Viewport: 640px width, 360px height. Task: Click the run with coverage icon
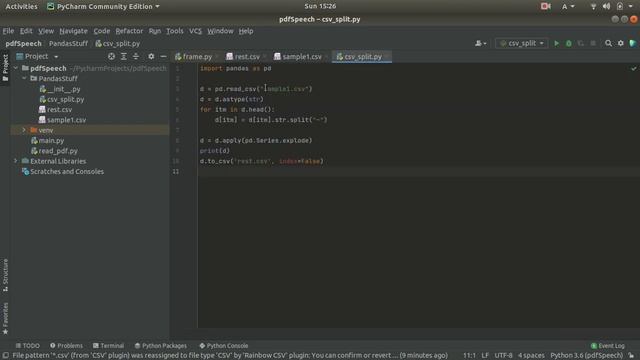(581, 43)
